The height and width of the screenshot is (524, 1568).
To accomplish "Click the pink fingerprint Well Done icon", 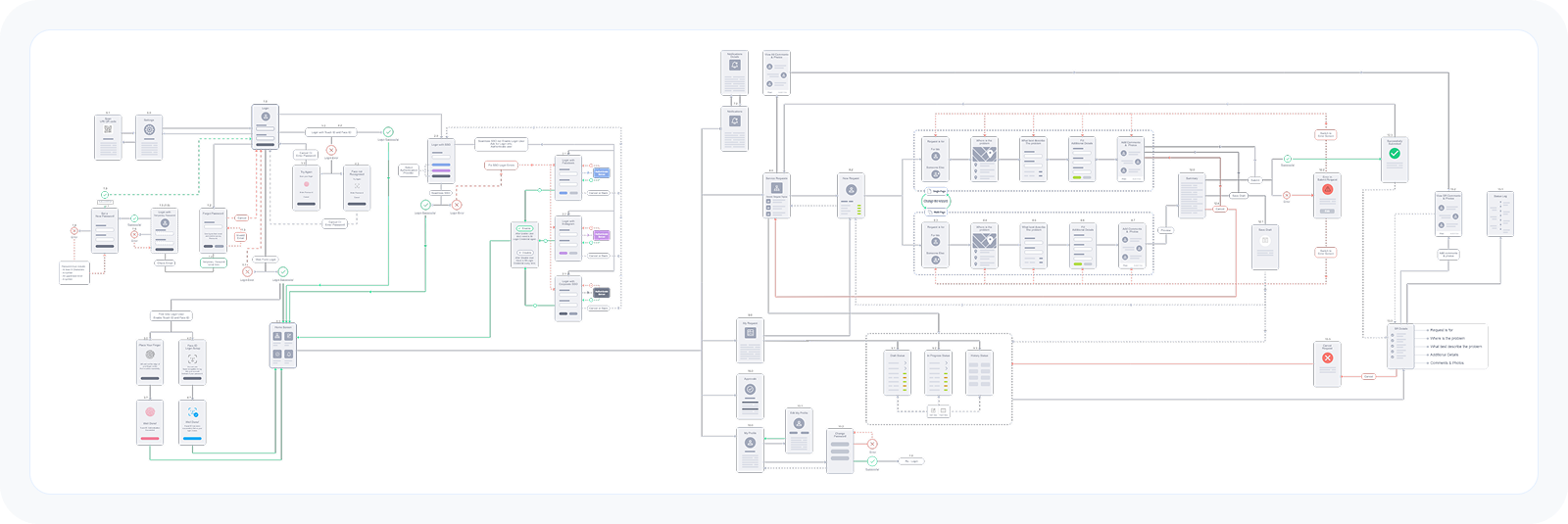I will (150, 412).
